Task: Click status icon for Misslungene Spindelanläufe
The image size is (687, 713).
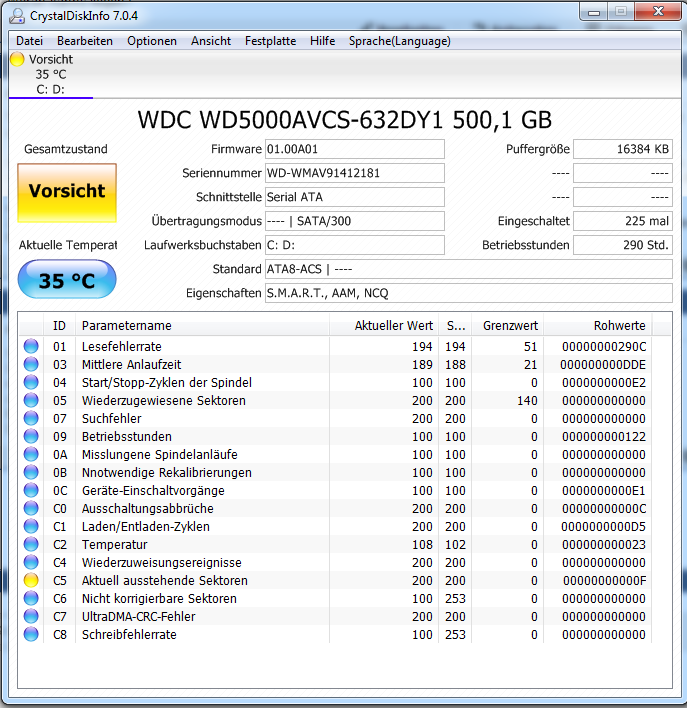Action: pos(31,454)
